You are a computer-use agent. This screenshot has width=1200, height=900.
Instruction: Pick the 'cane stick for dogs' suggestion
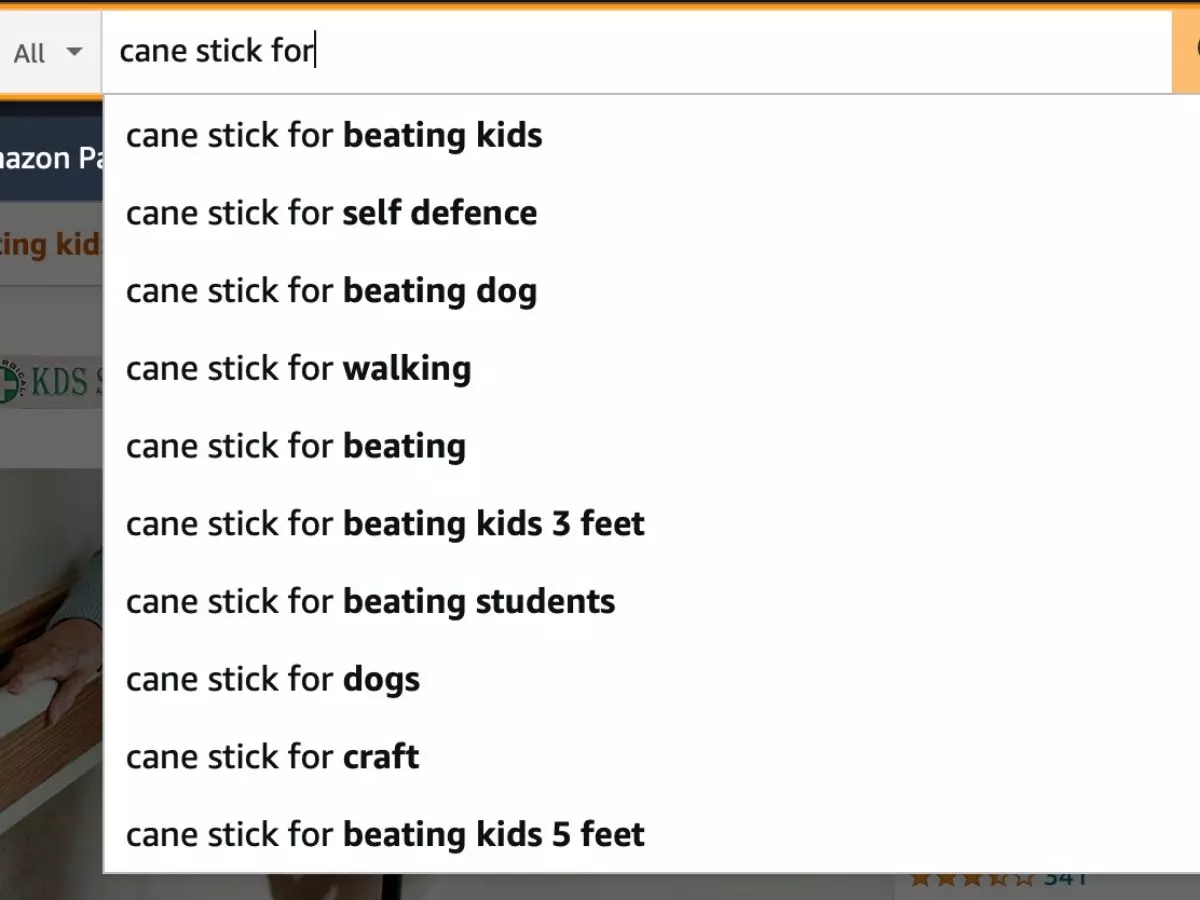click(x=272, y=679)
